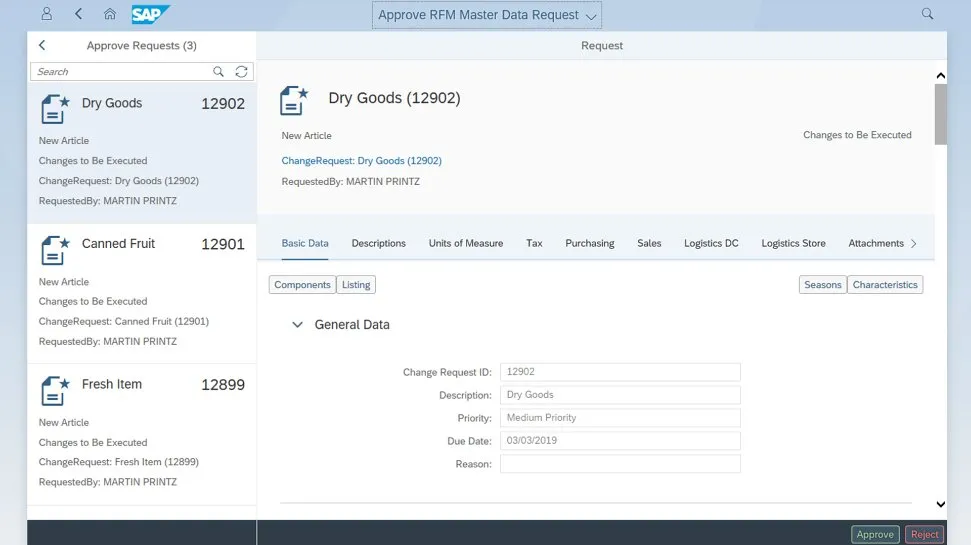971x545 pixels.
Task: Click the search icon in requests list
Action: [x=219, y=72]
